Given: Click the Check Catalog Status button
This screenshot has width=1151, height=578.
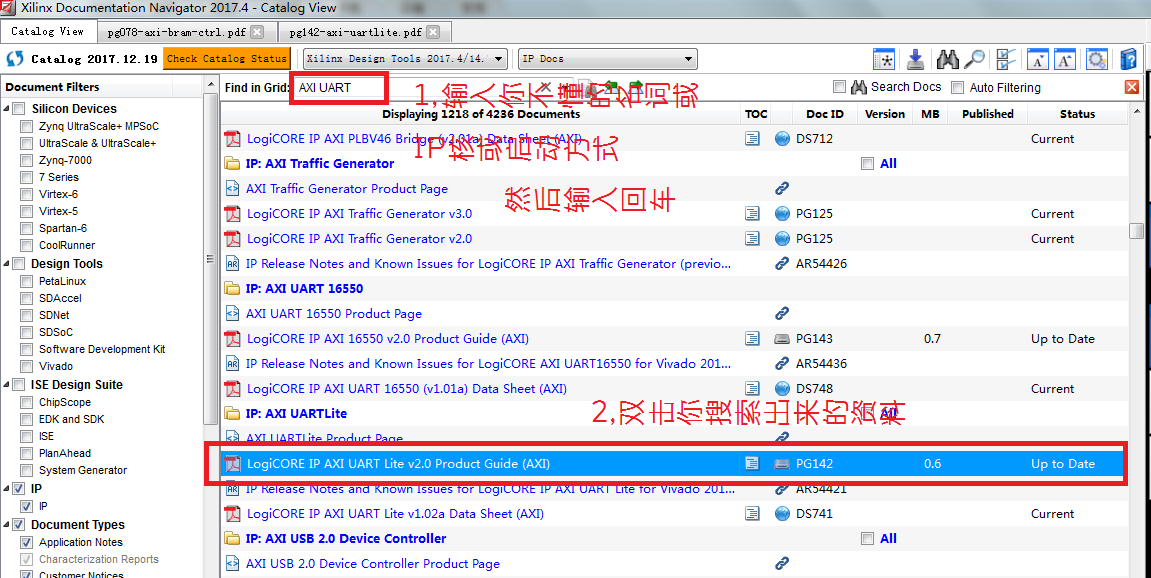Looking at the screenshot, I should coord(226,58).
